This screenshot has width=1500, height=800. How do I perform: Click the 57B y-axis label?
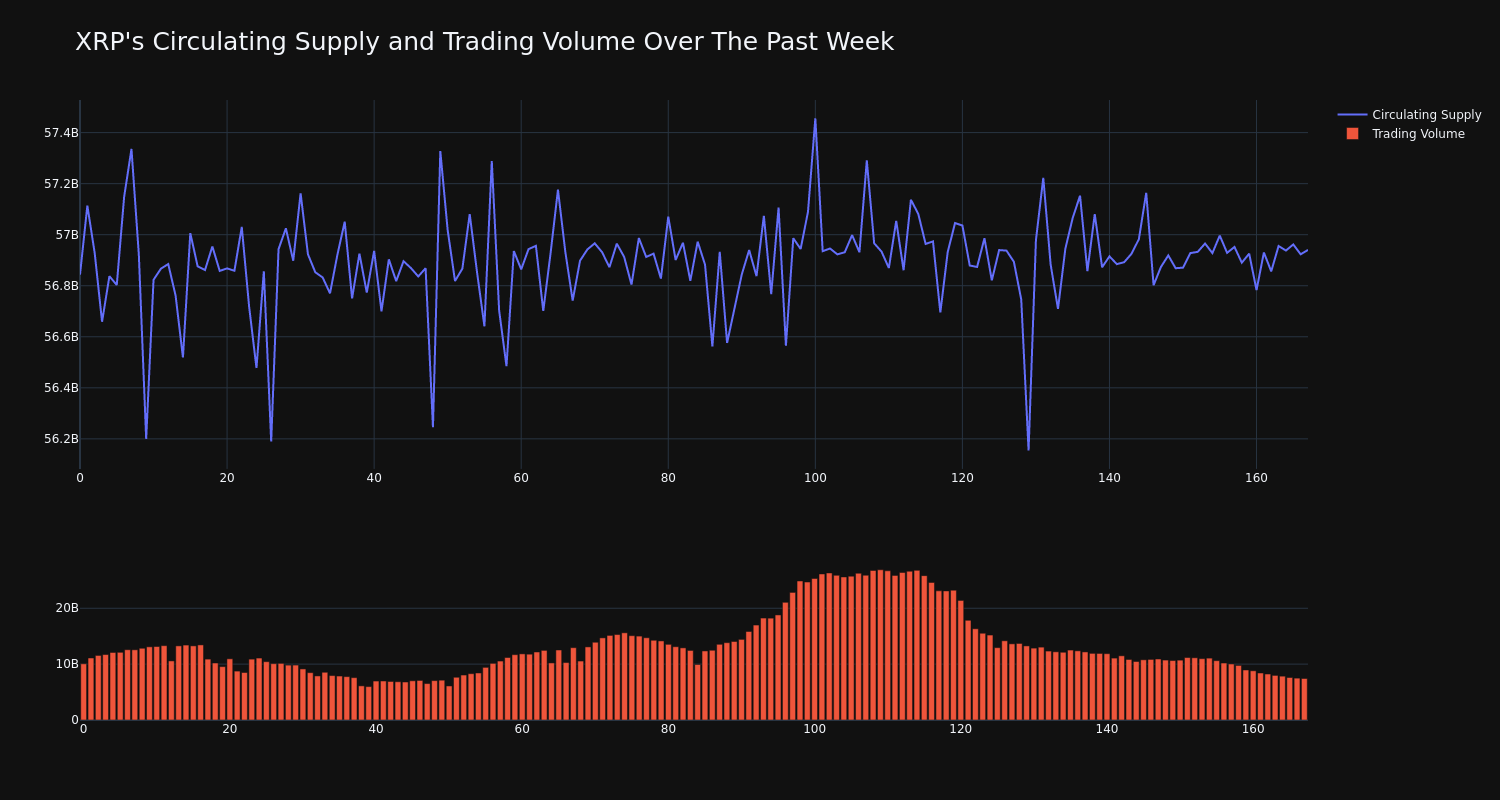pos(66,235)
